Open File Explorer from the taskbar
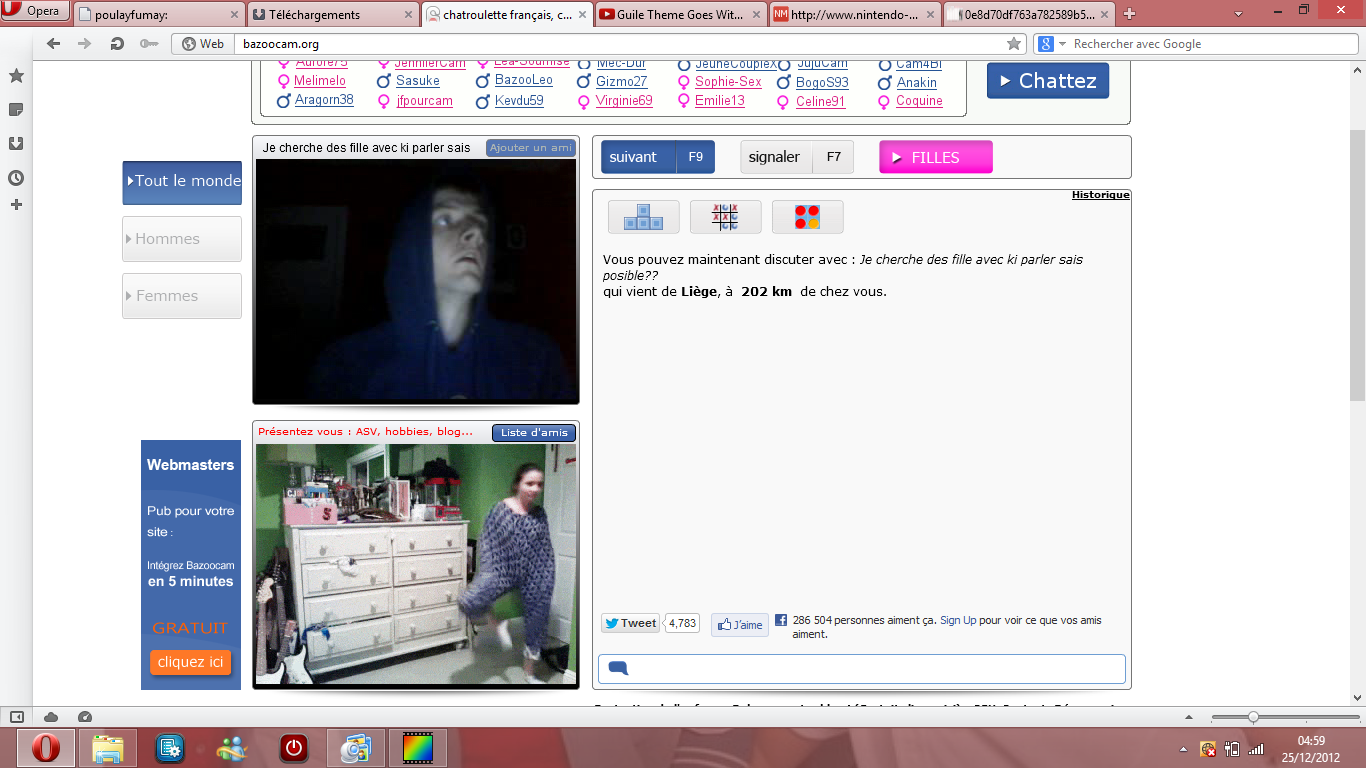Image resolution: width=1366 pixels, height=768 pixels. [x=107, y=748]
